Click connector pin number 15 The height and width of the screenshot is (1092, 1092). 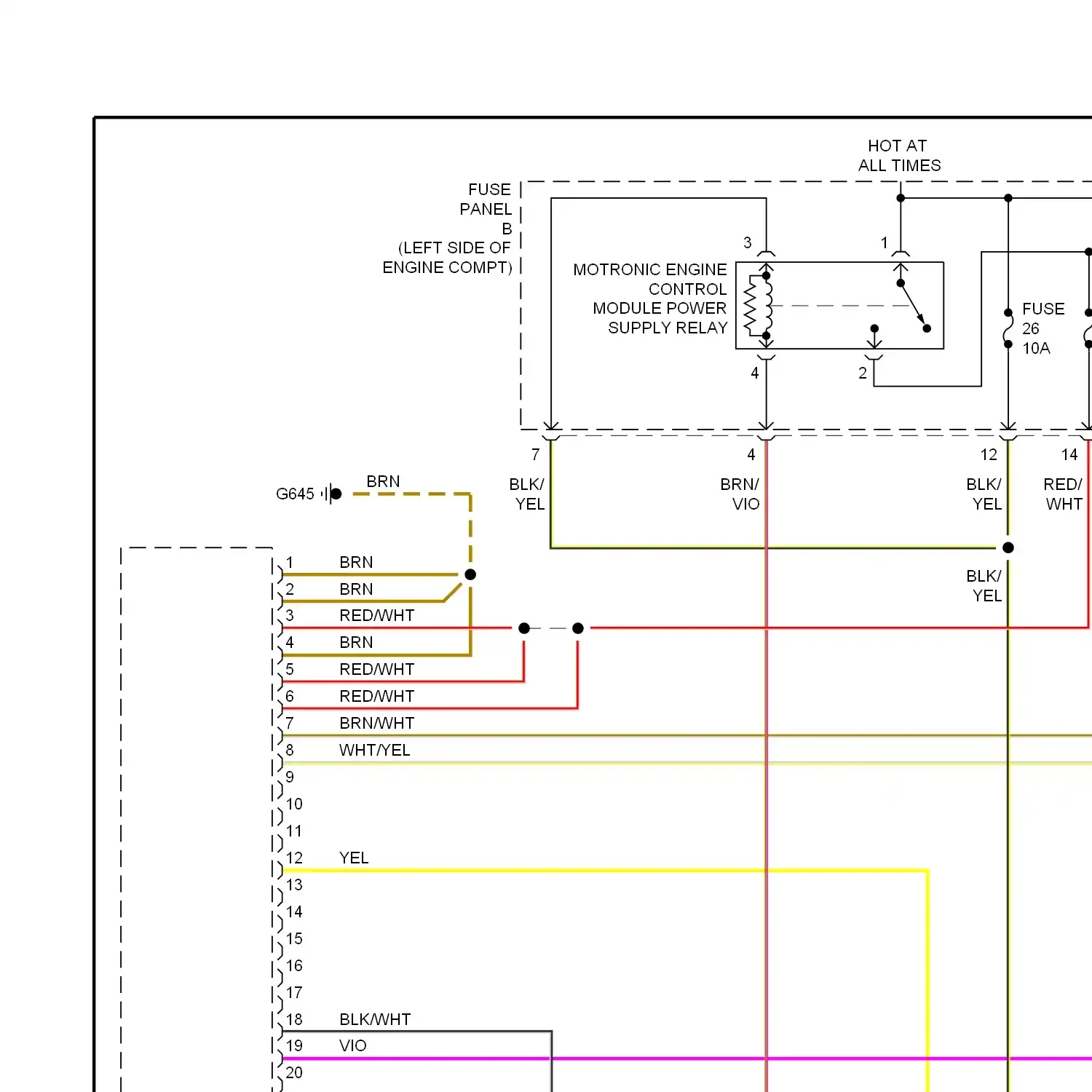pyautogui.click(x=294, y=938)
